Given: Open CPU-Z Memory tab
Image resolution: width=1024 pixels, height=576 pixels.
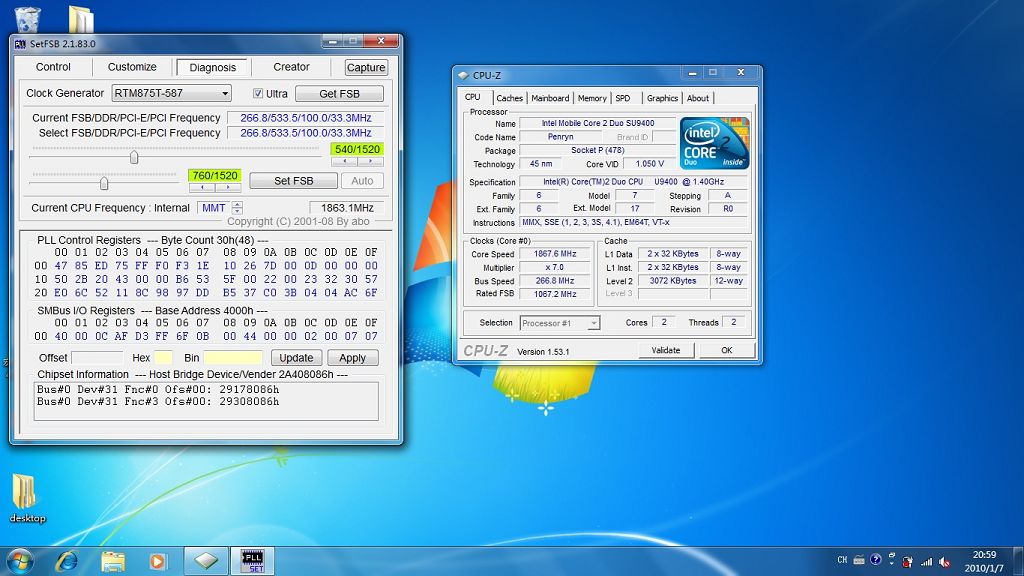Looking at the screenshot, I should point(592,98).
